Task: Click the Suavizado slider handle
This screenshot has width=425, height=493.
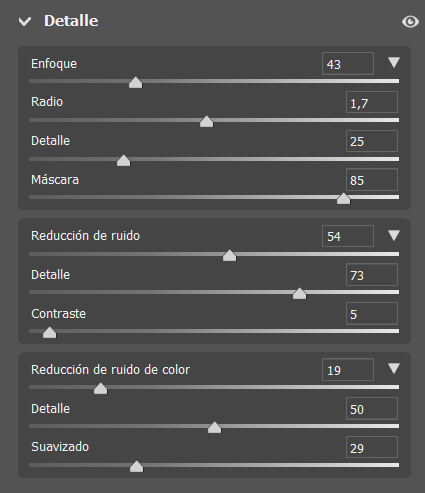Action: (x=136, y=466)
